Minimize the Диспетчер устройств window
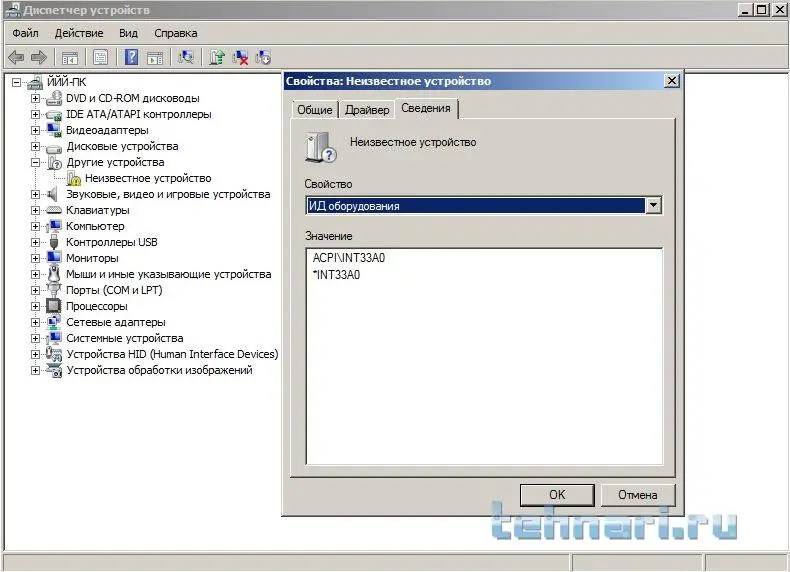The height and width of the screenshot is (572, 790). click(x=746, y=9)
